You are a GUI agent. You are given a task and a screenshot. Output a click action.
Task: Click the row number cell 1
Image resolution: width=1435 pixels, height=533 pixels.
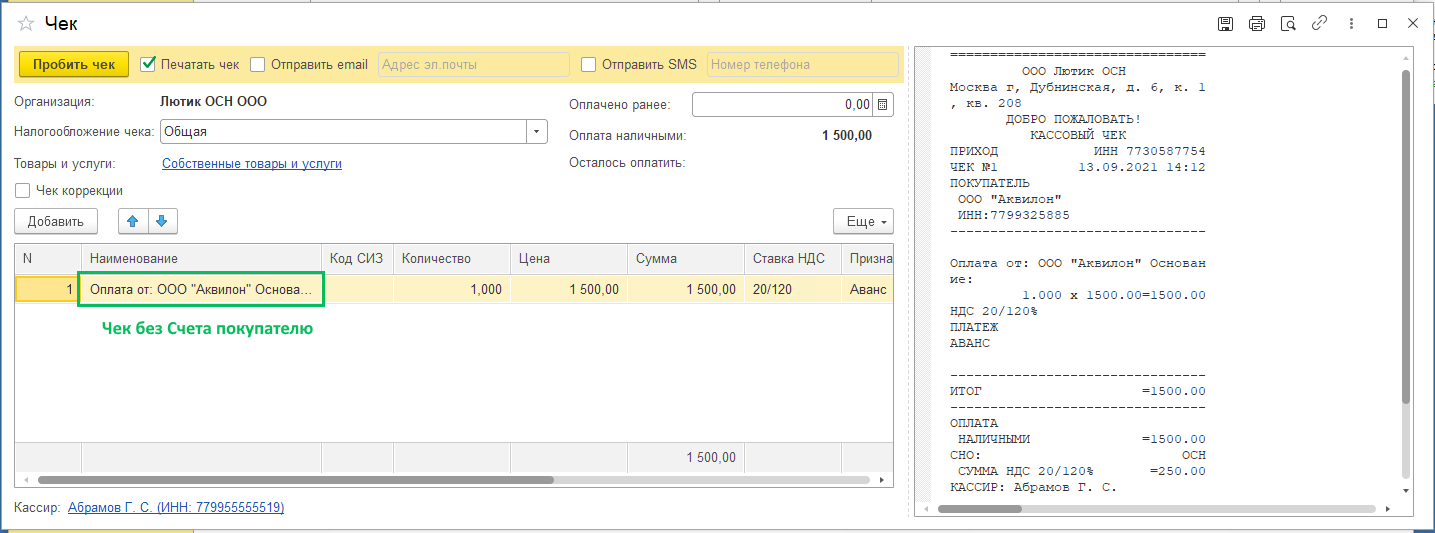pos(48,289)
